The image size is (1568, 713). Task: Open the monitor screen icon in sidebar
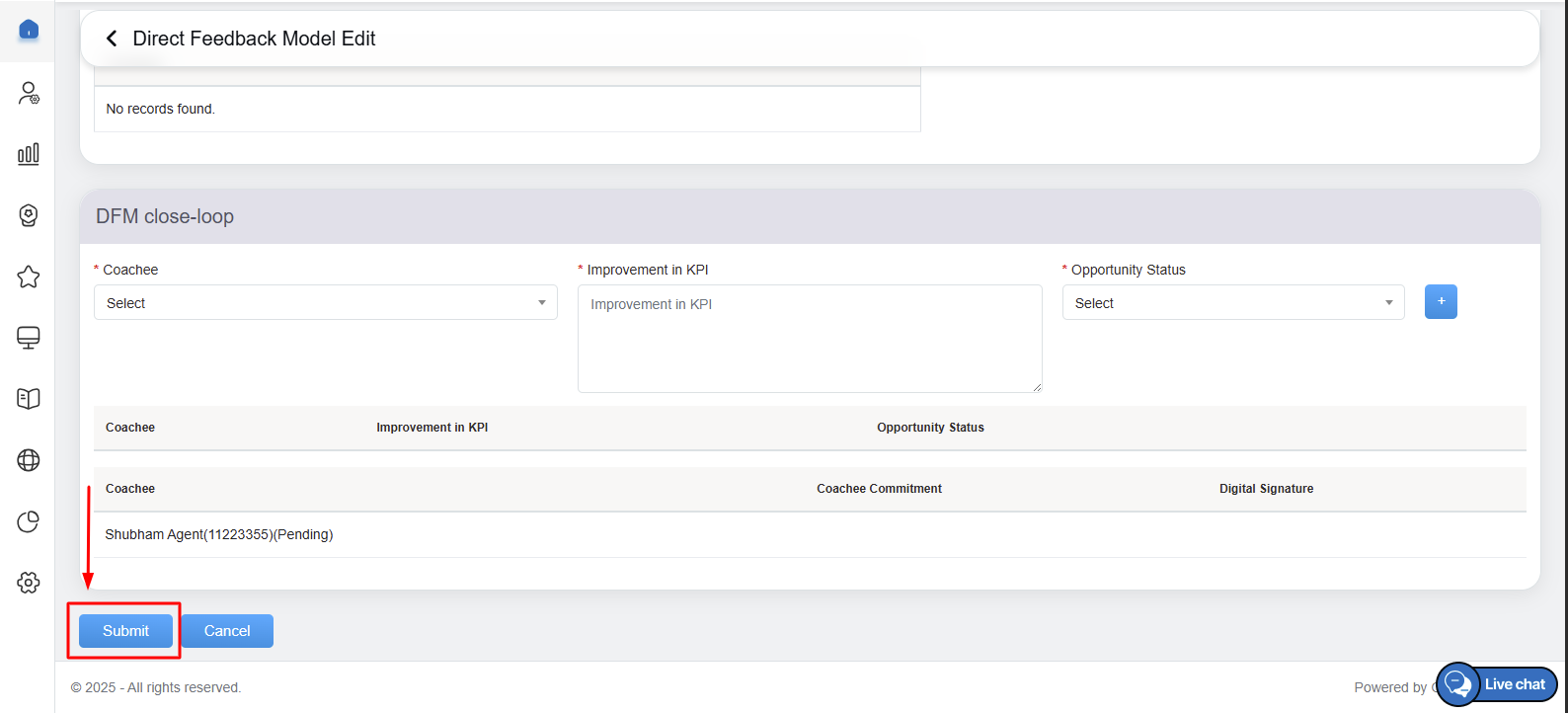tap(29, 338)
